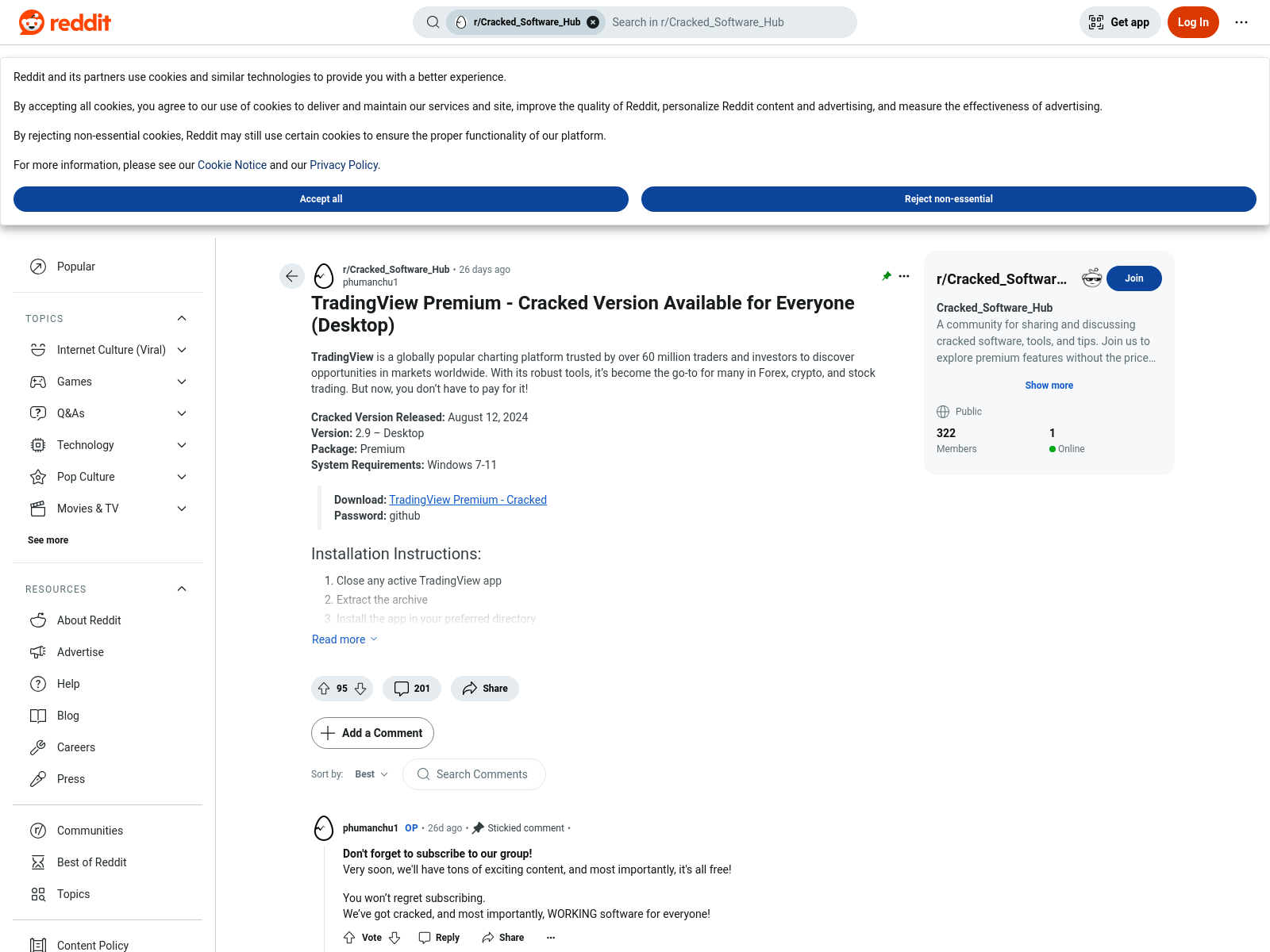Reply to the stickied comment

point(439,938)
